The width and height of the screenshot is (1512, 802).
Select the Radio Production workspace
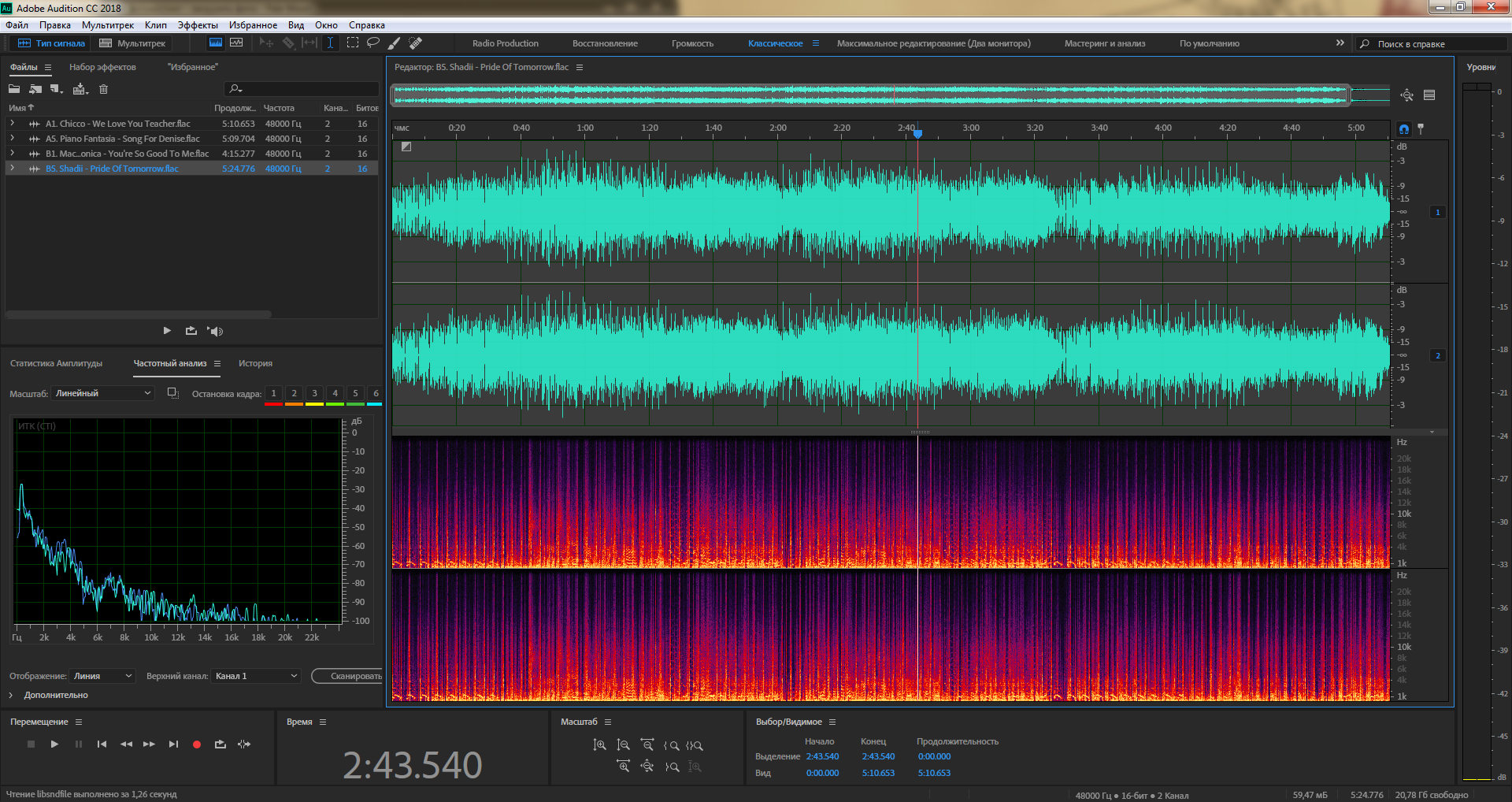click(x=506, y=43)
